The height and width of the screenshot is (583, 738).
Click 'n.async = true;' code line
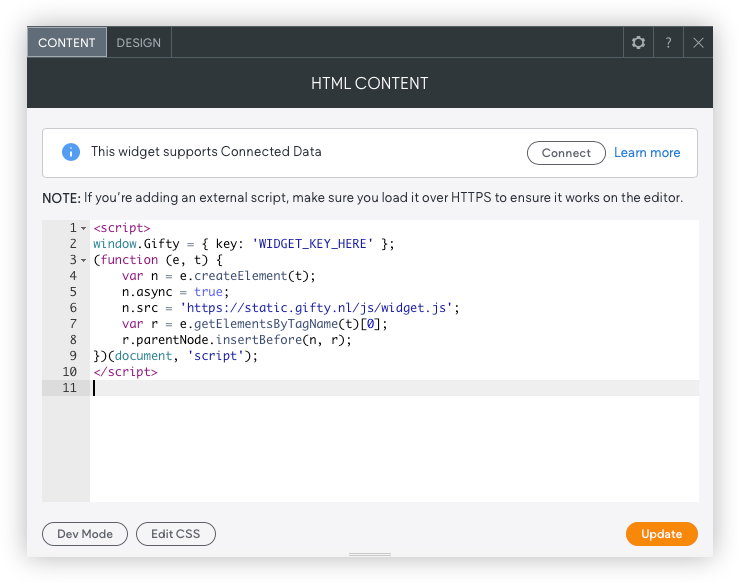(x=175, y=292)
